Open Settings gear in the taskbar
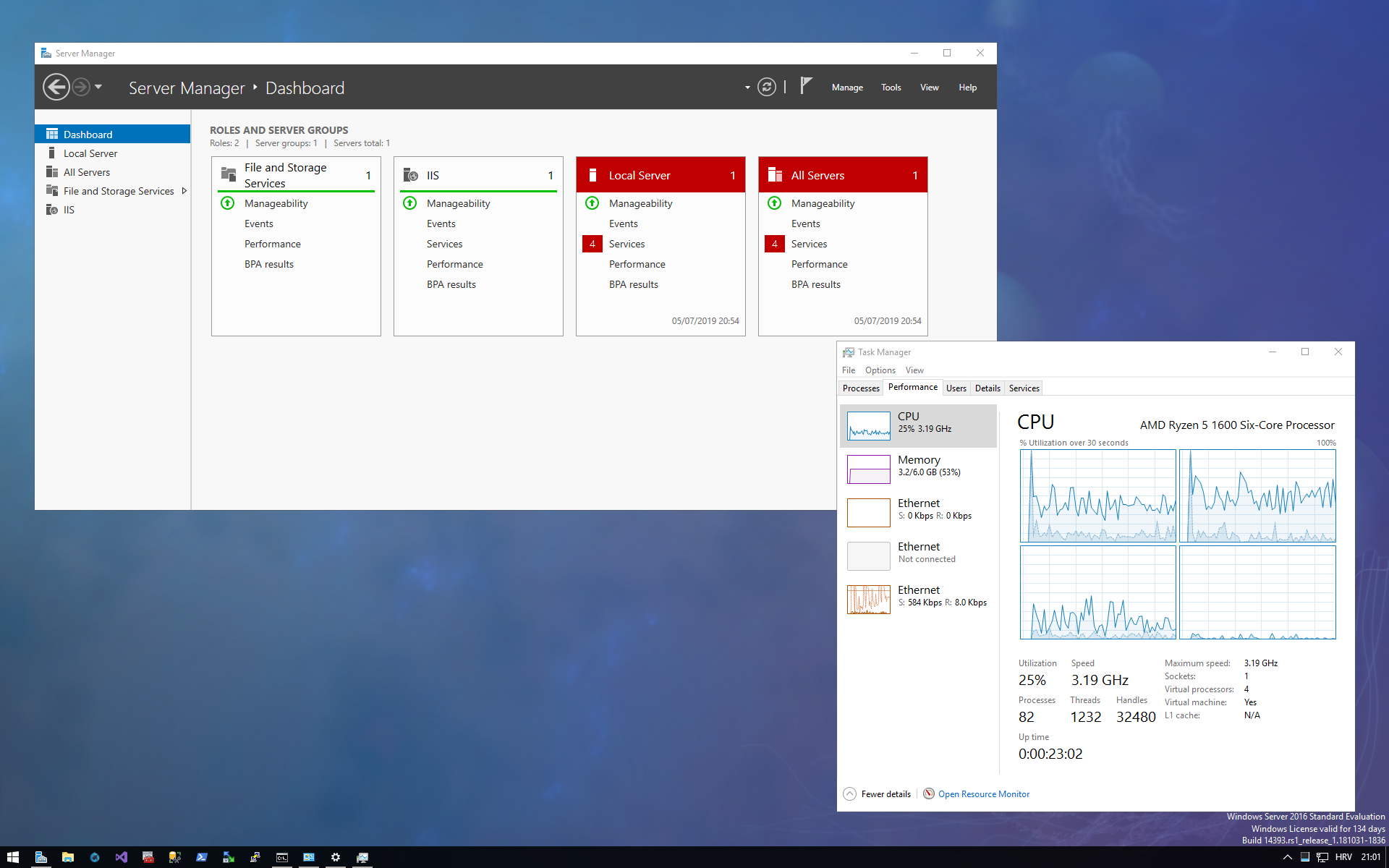 (x=336, y=857)
